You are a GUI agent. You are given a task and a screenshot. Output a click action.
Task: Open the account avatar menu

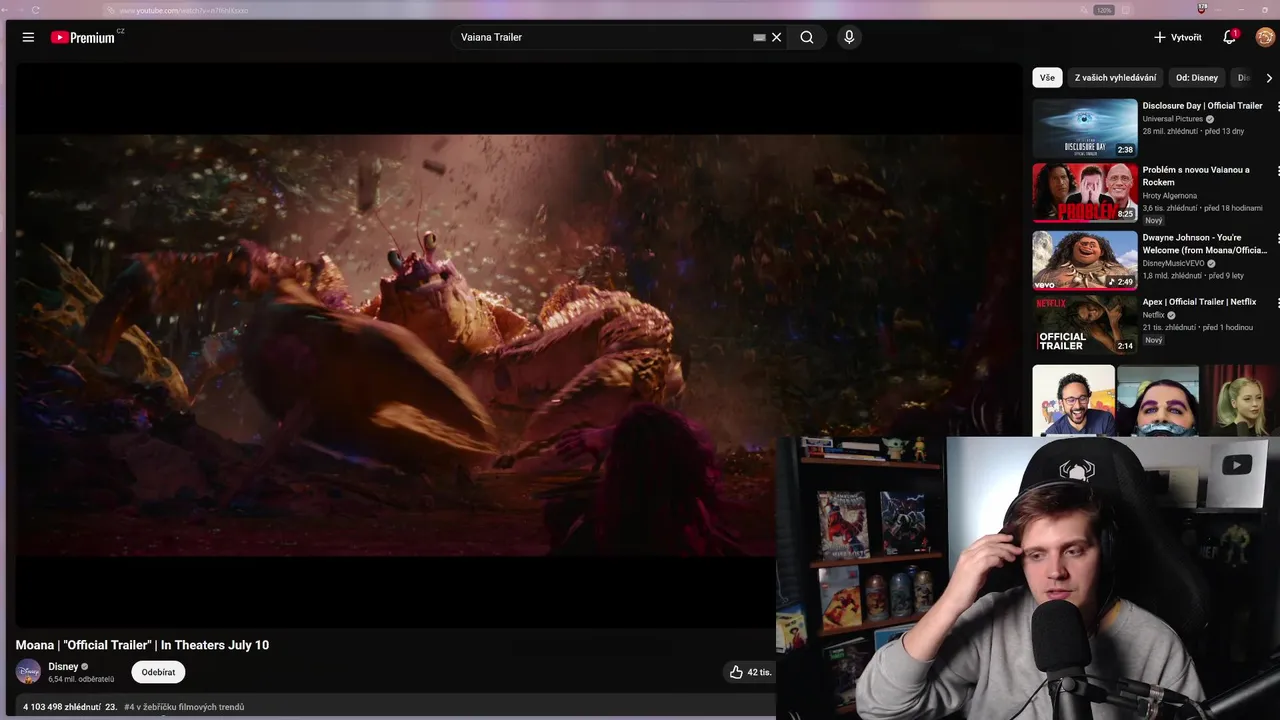coord(1265,37)
